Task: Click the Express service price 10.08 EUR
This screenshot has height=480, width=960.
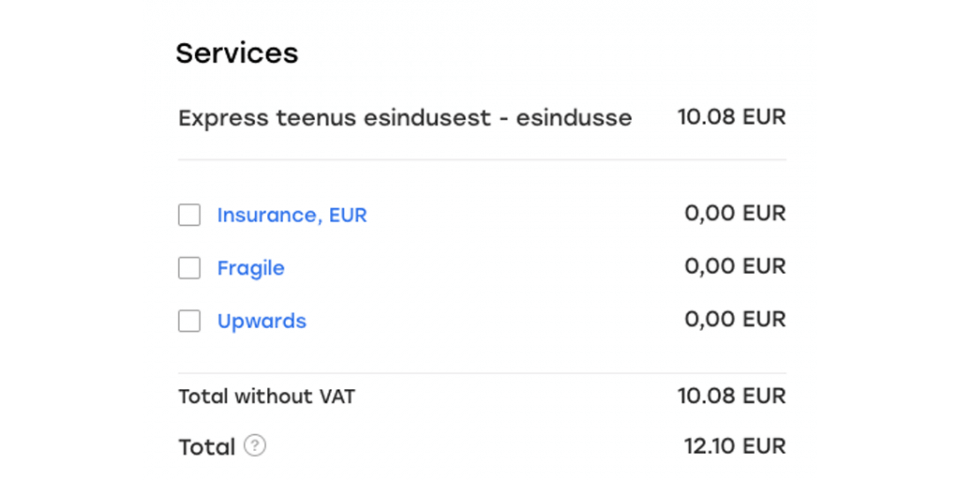Action: tap(731, 117)
